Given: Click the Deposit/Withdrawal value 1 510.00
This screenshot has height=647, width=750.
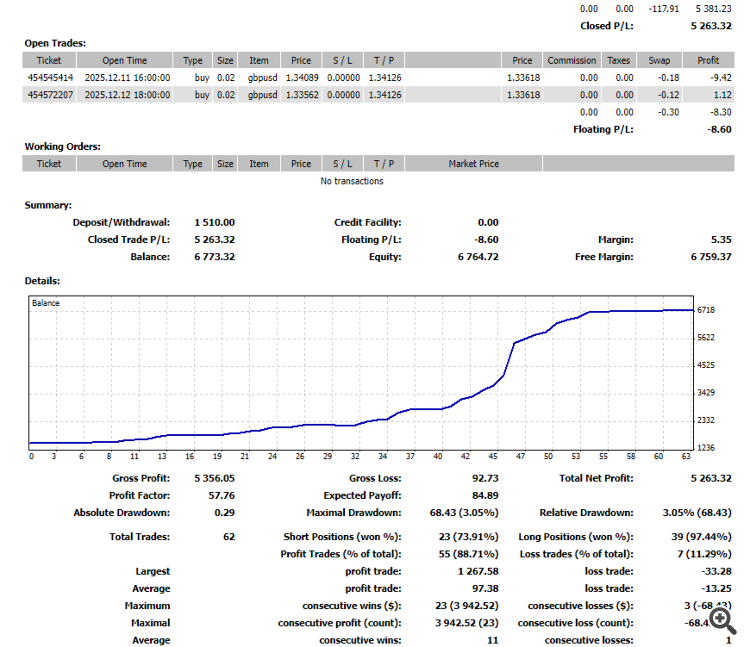Looking at the screenshot, I should [x=214, y=222].
